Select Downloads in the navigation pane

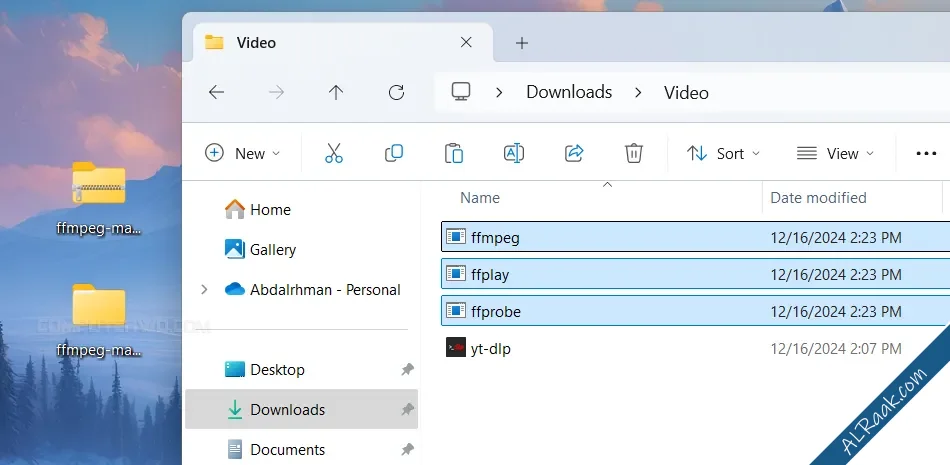[x=301, y=409]
